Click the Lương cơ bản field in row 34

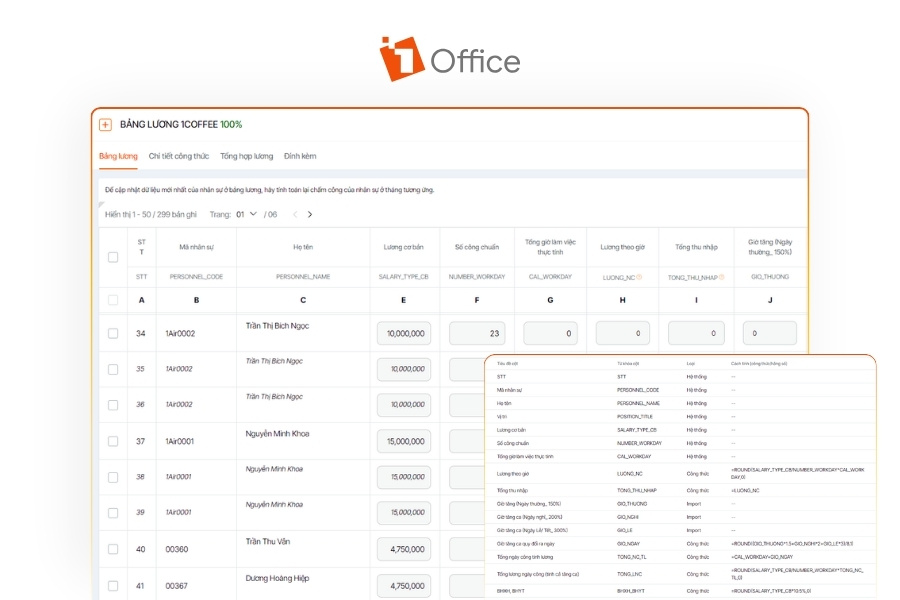(404, 334)
